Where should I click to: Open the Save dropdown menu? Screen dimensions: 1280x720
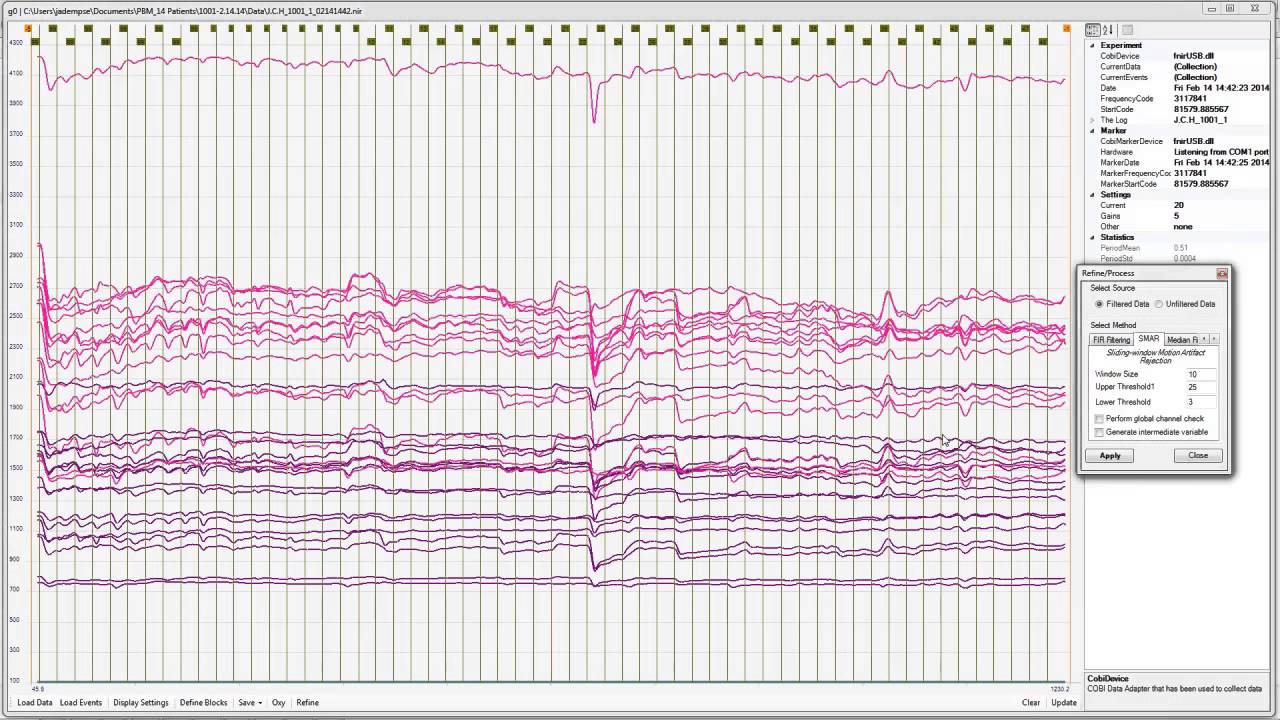coord(250,703)
